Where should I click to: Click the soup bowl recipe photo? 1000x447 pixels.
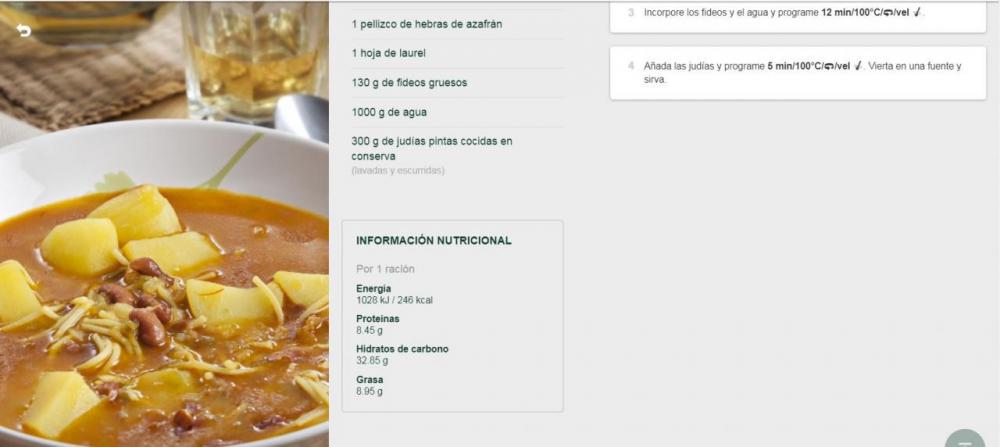point(165,224)
